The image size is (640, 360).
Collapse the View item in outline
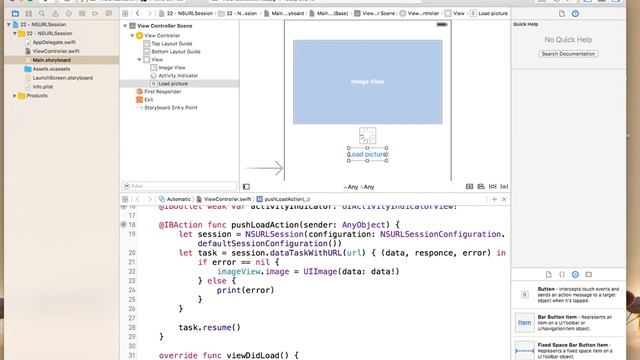click(140, 60)
